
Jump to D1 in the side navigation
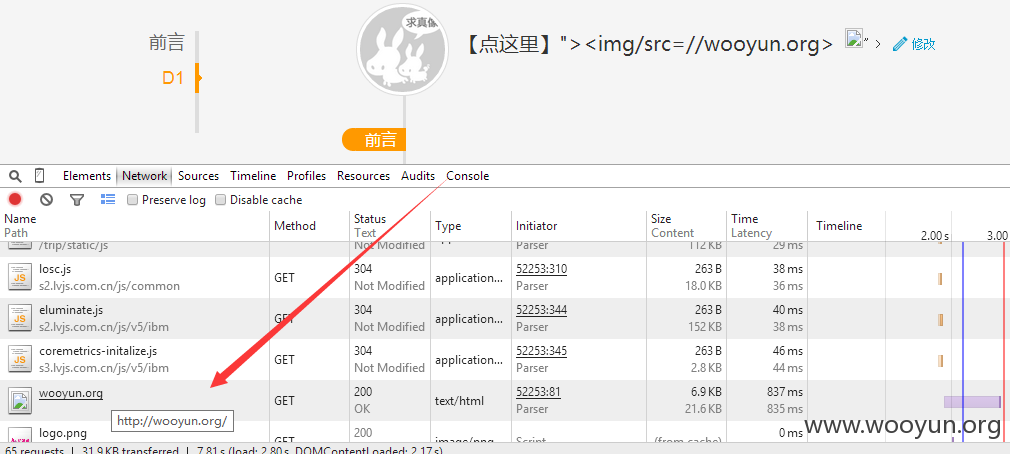173,78
